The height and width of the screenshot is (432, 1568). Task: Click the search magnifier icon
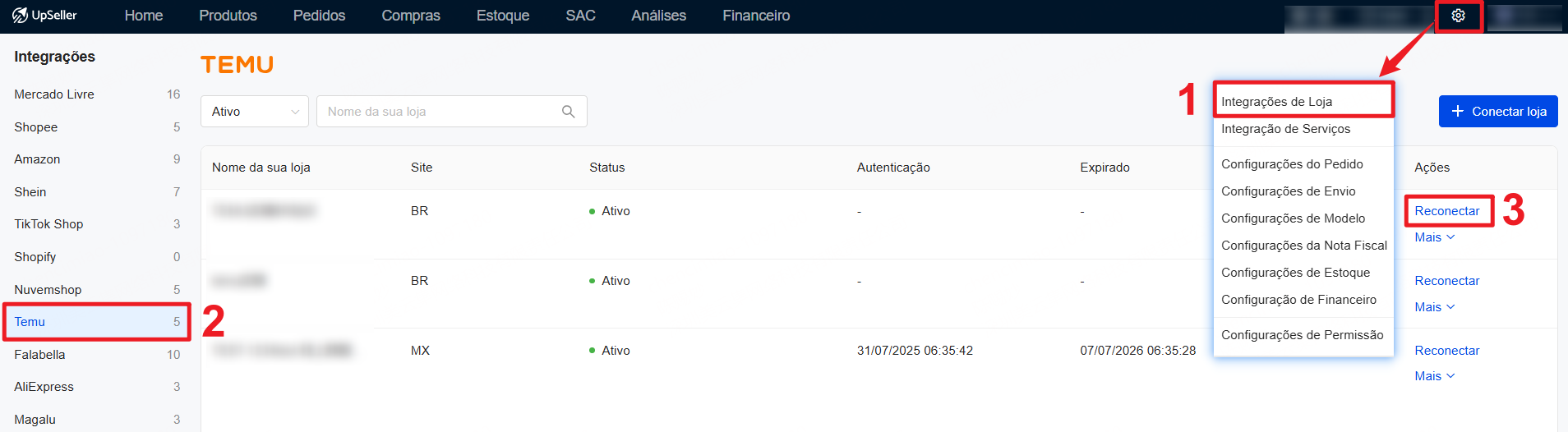point(568,112)
